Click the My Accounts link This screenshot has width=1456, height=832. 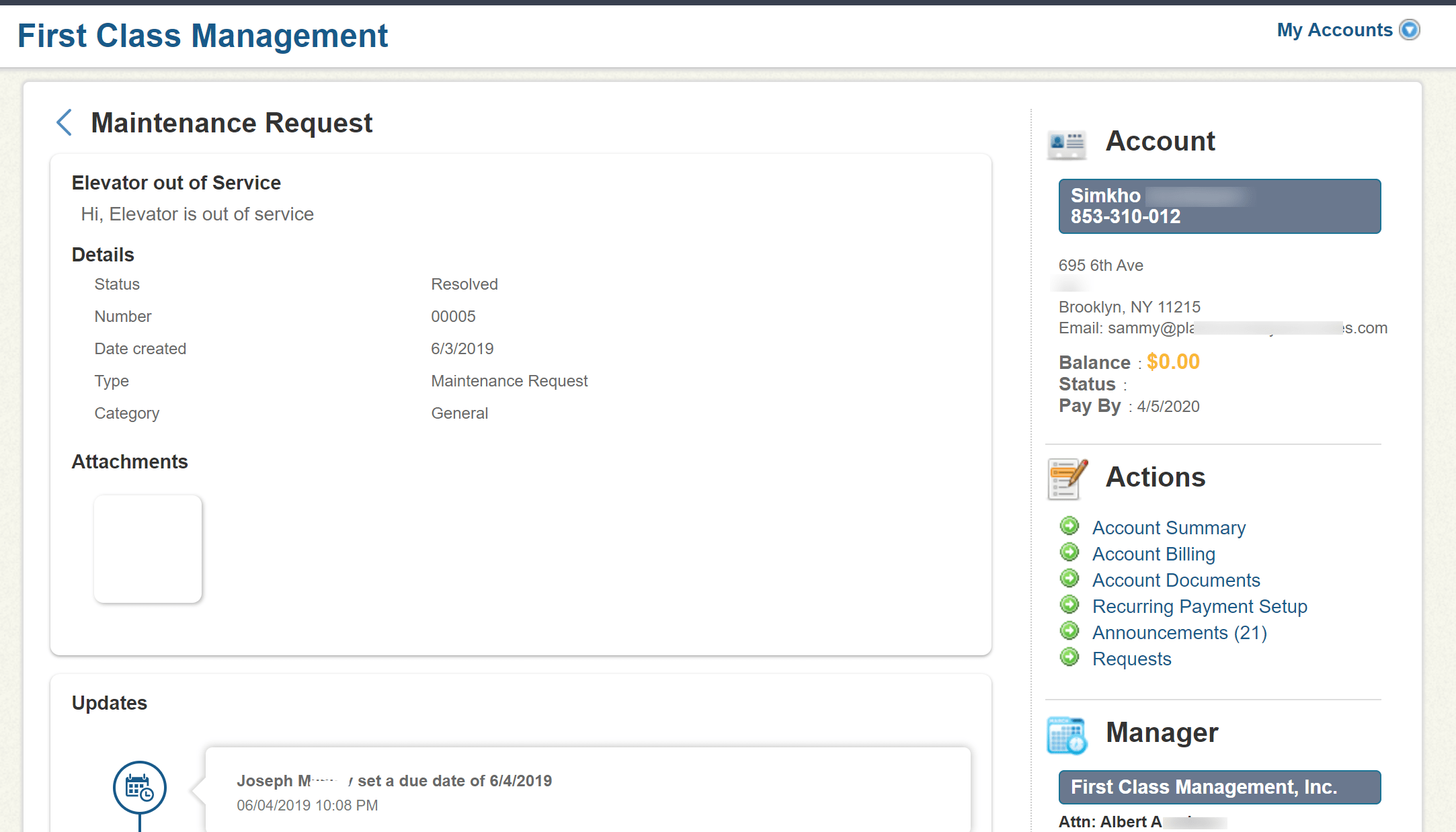(x=1334, y=30)
